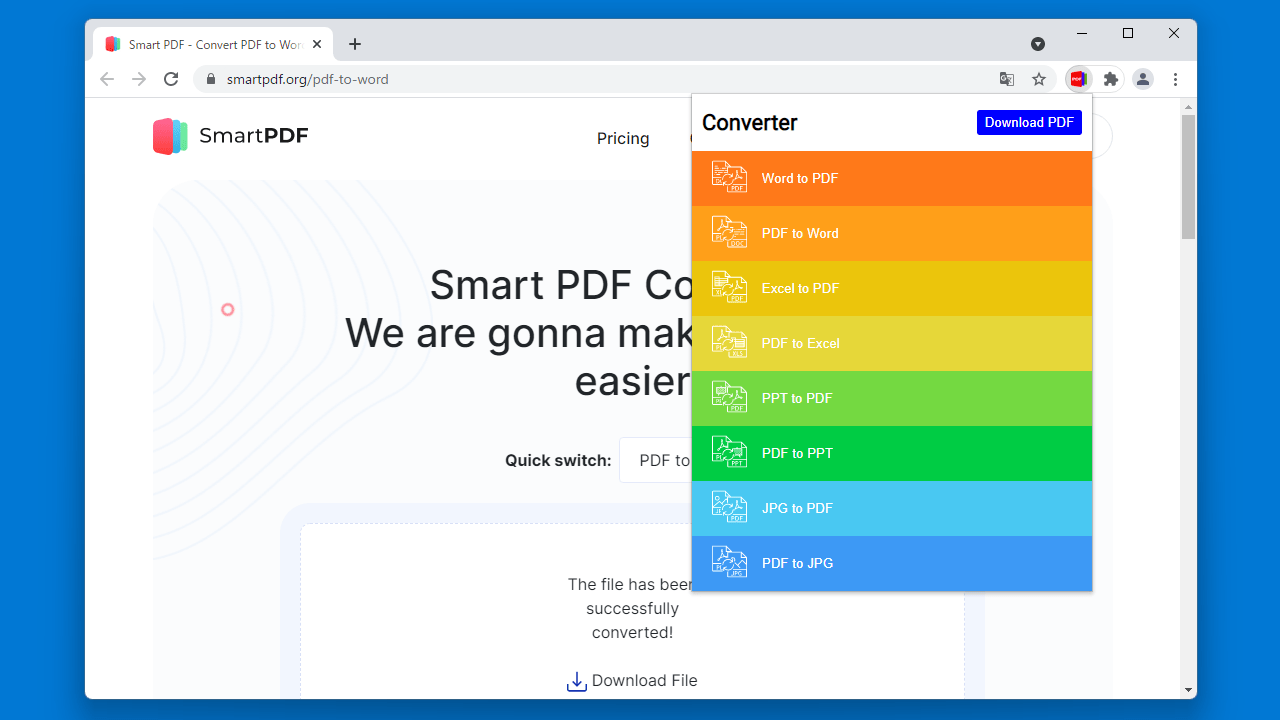
Task: Click the scrollbar down arrow
Action: pos(1188,690)
